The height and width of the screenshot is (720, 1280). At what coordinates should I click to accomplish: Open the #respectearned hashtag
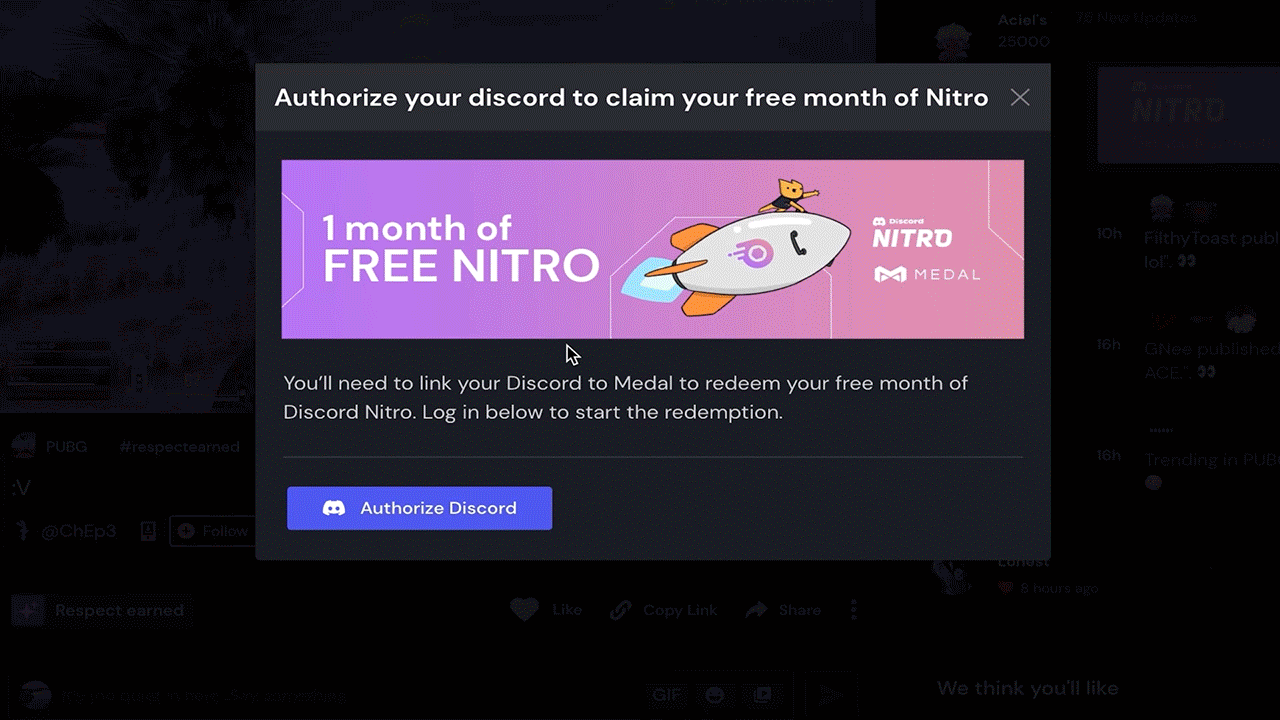click(x=179, y=446)
